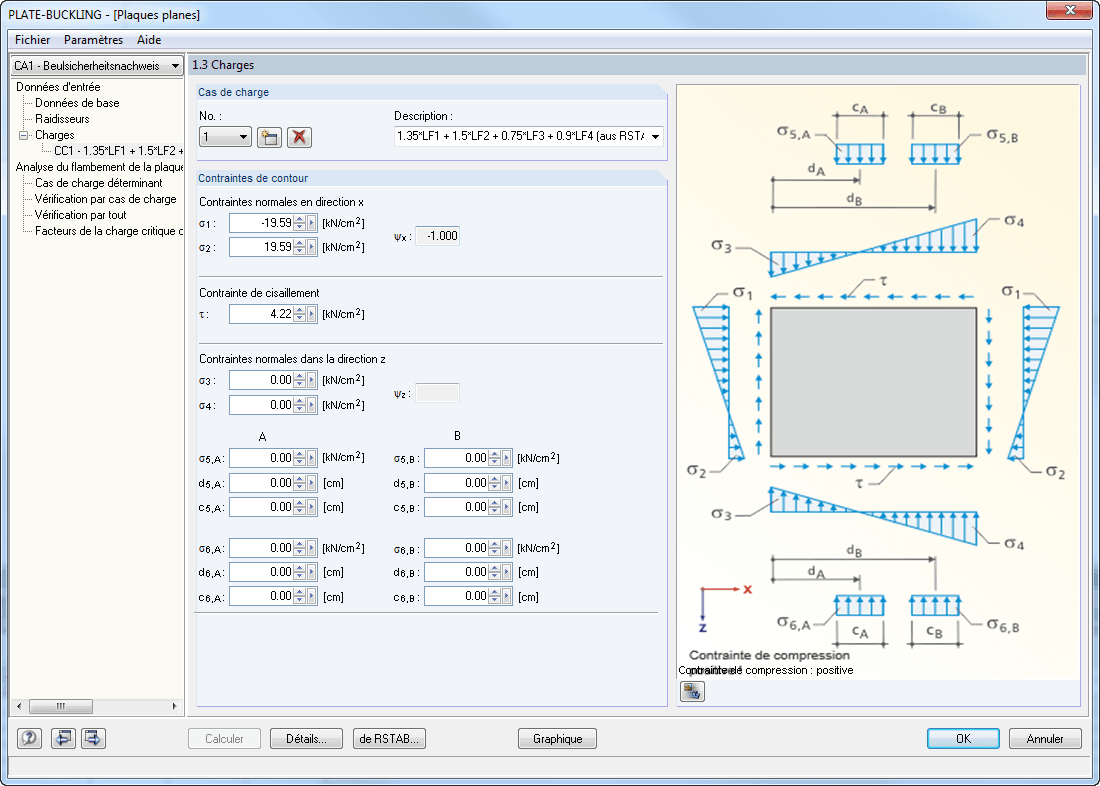Viewport: 1100px width, 786px height.
Task: Click the σ2 input field
Action: pyautogui.click(x=262, y=247)
